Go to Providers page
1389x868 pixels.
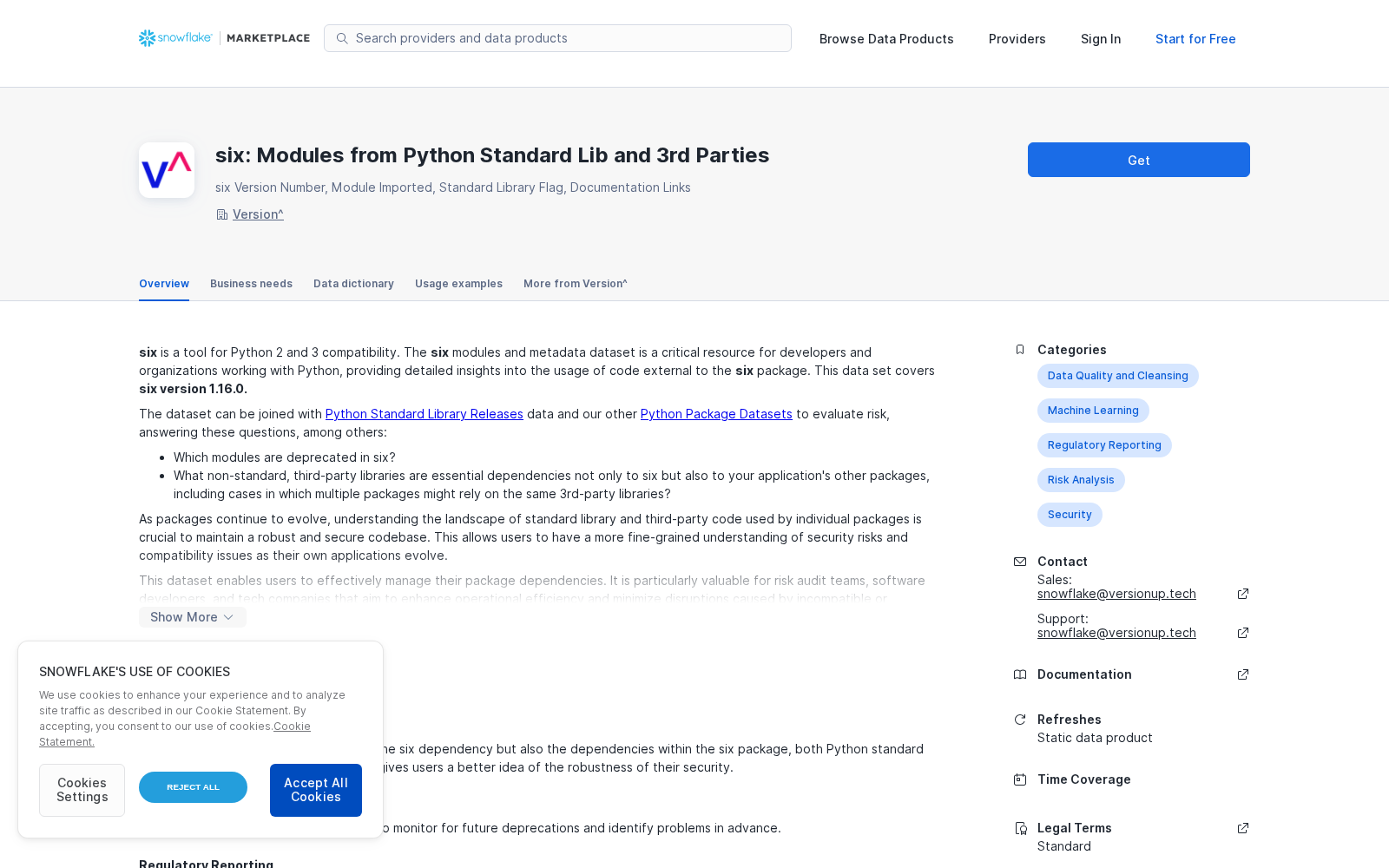1017,39
